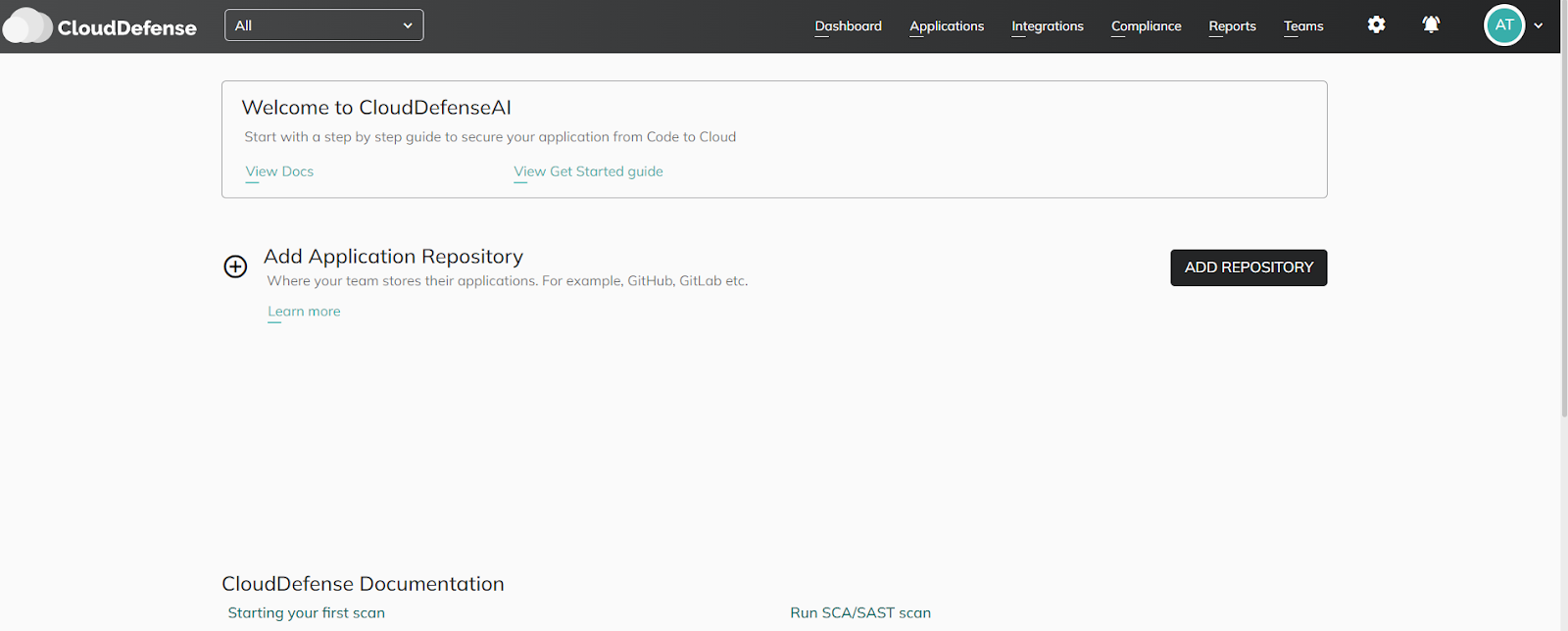This screenshot has width=1568, height=631.
Task: Open the View Docs link
Action: (x=279, y=171)
